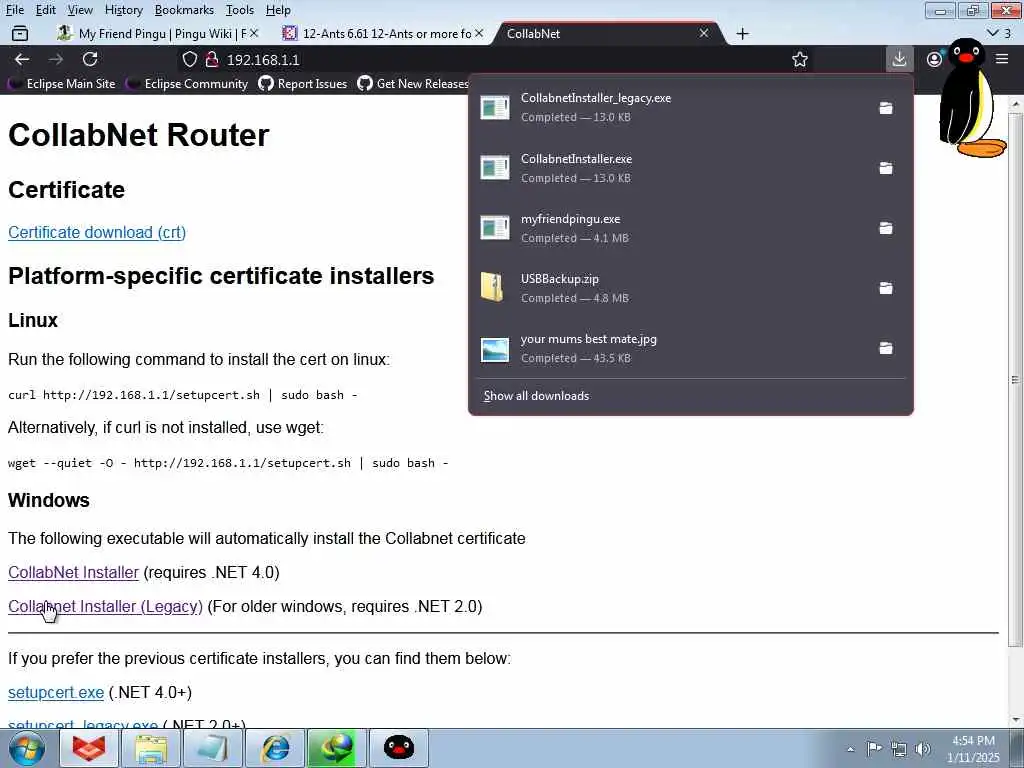
Task: Open the View menu
Action: 80,10
